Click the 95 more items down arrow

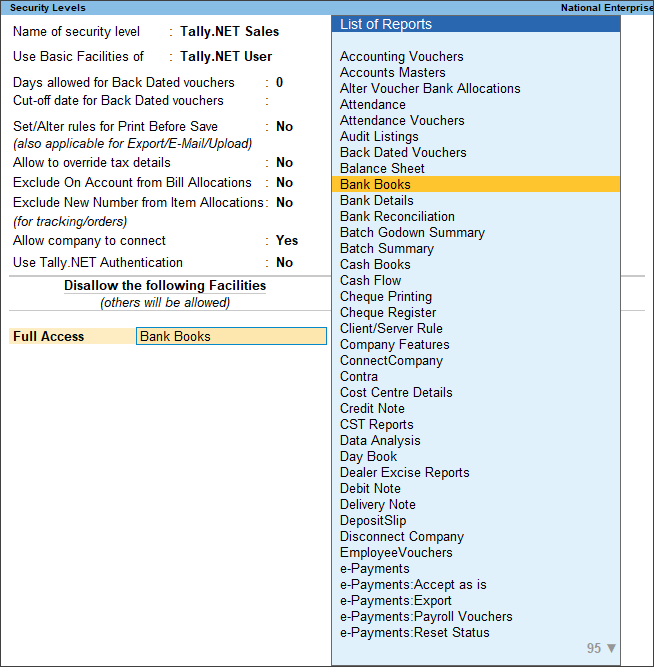[611, 648]
